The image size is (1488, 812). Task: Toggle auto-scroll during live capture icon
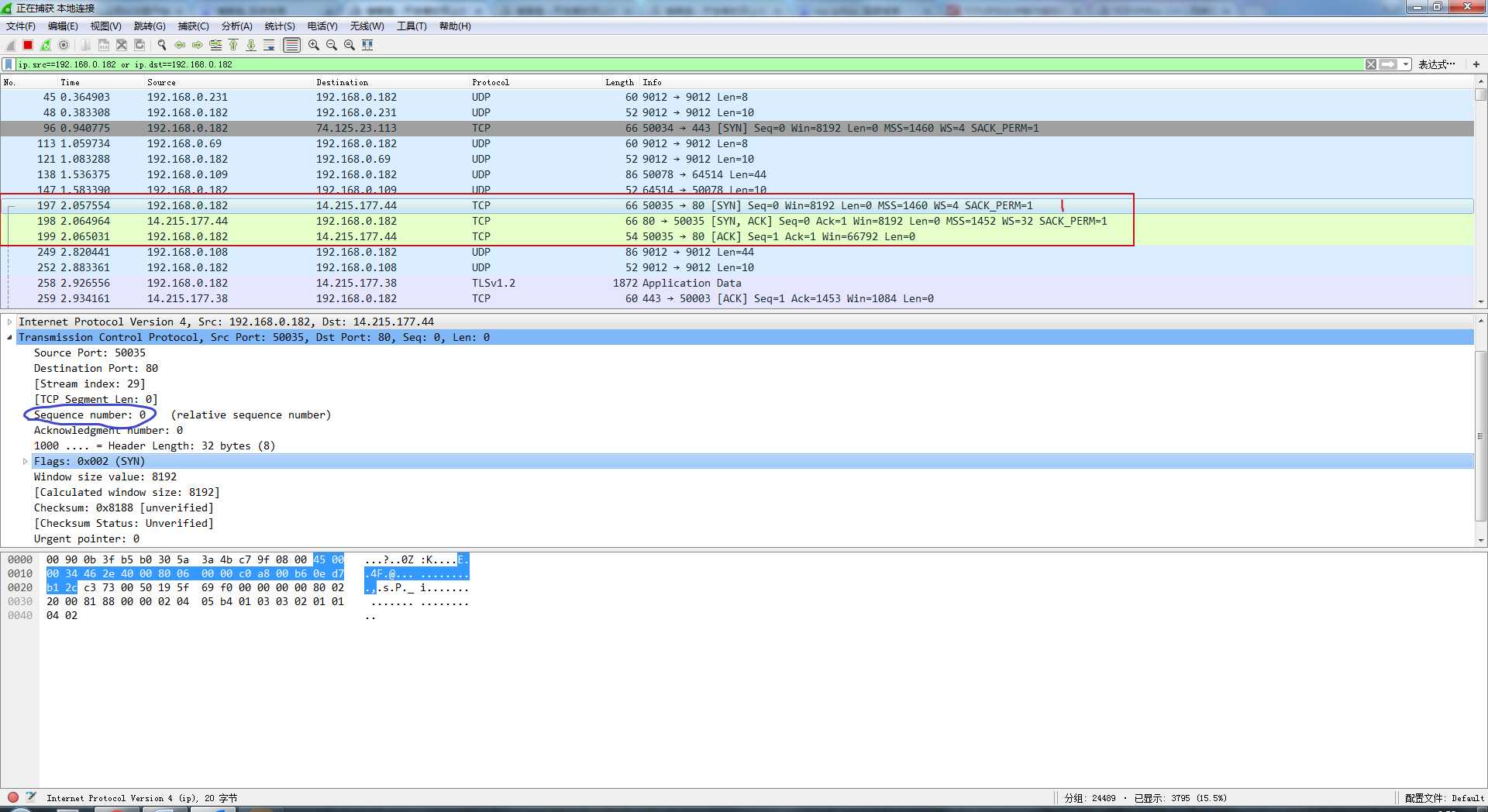point(269,45)
